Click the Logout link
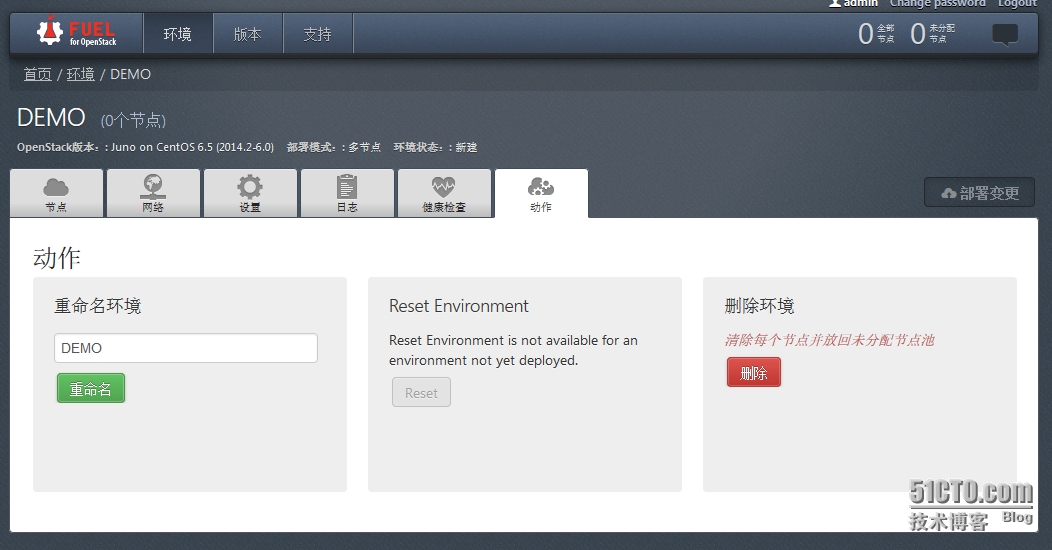 1017,3
